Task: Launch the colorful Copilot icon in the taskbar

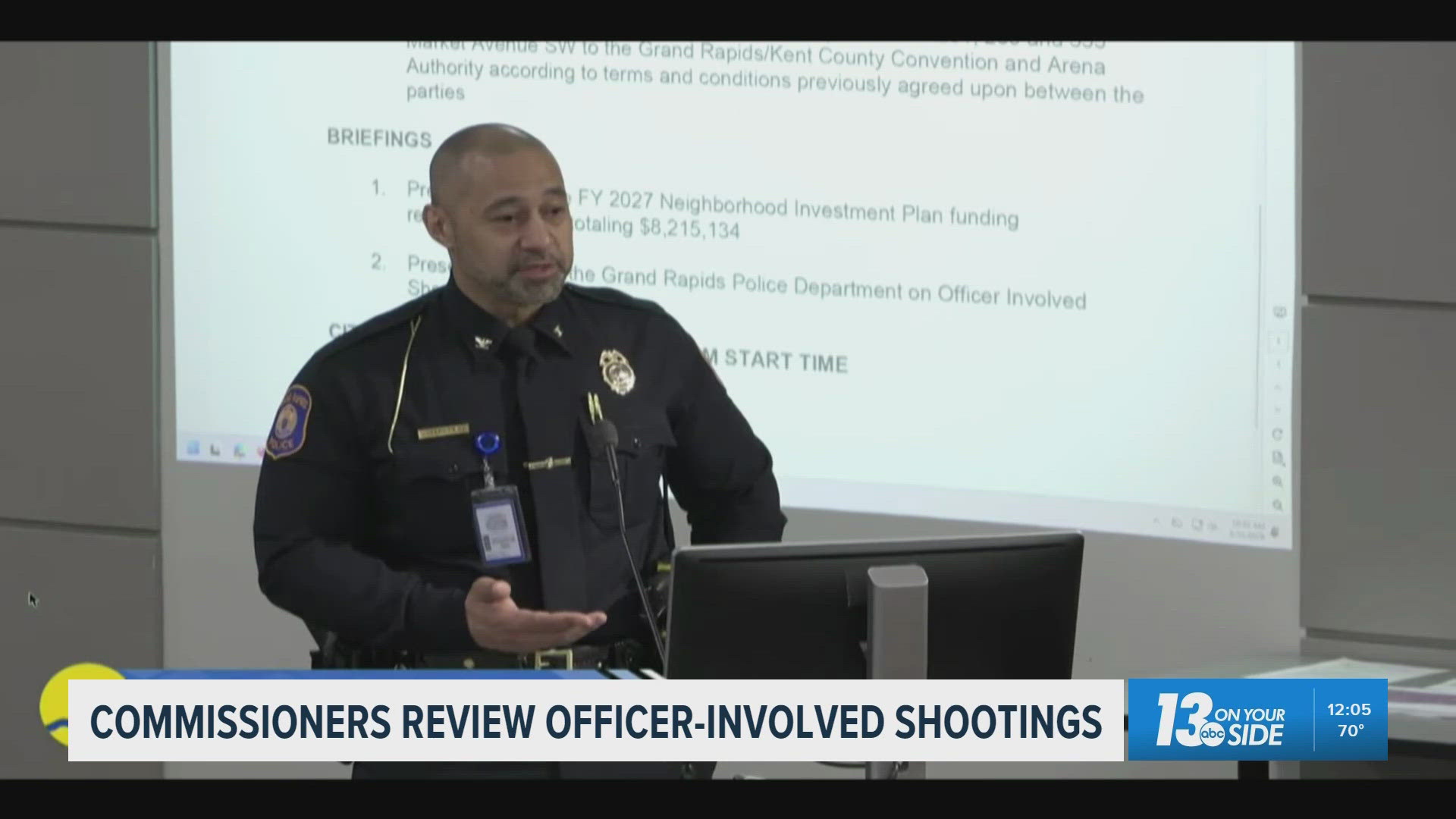Action: [240, 450]
